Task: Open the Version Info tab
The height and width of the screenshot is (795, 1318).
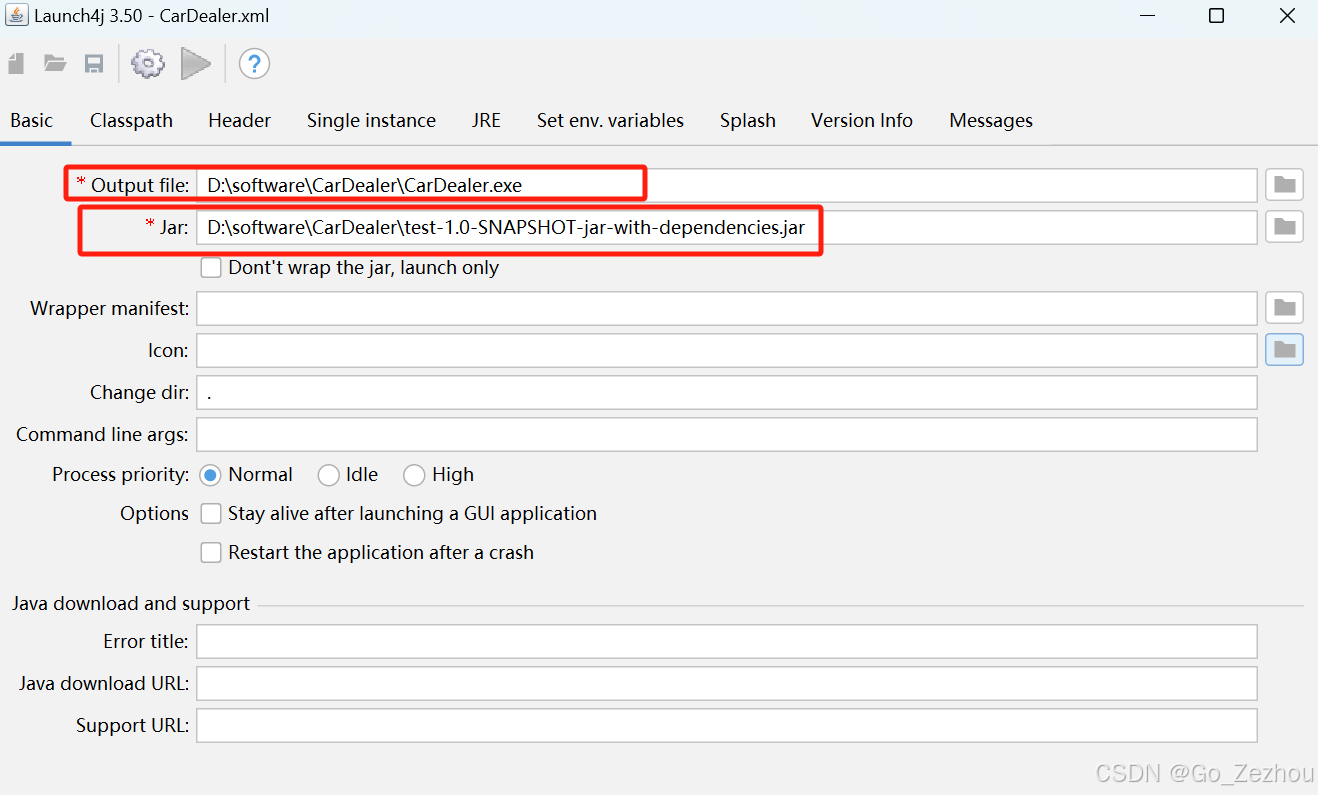Action: pyautogui.click(x=861, y=120)
